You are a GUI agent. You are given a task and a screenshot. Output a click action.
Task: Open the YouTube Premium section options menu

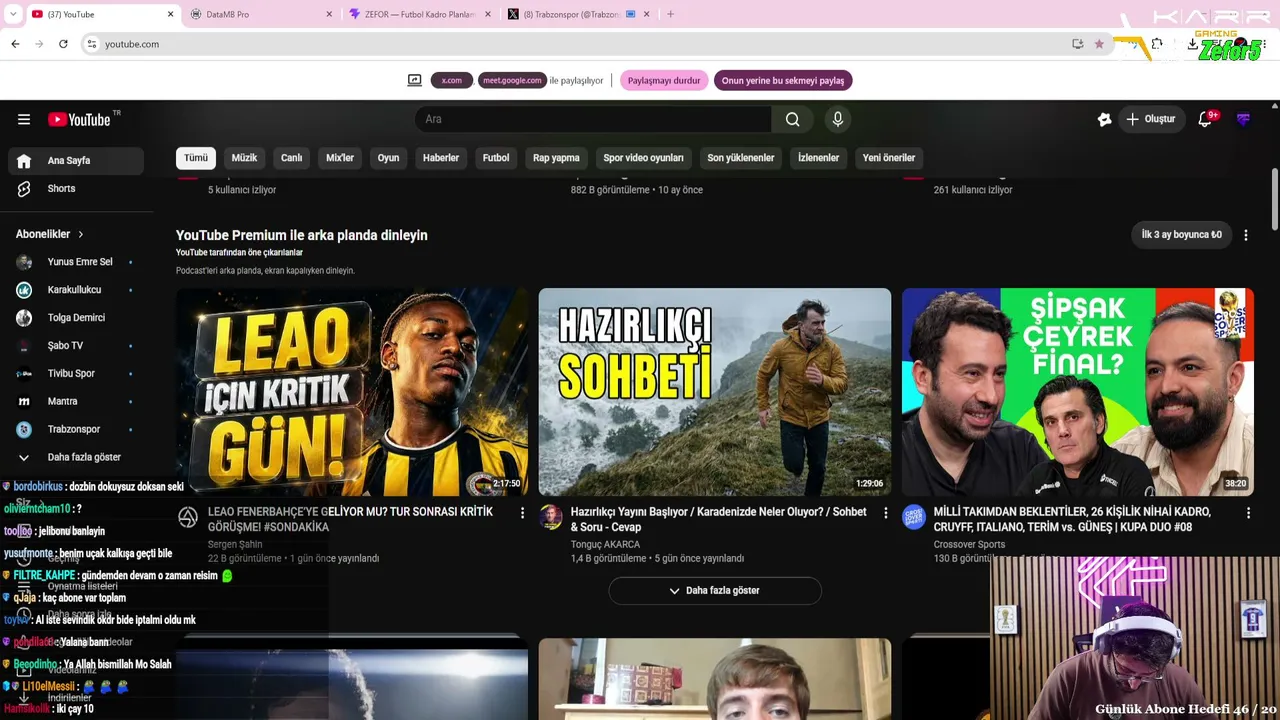(x=1246, y=236)
